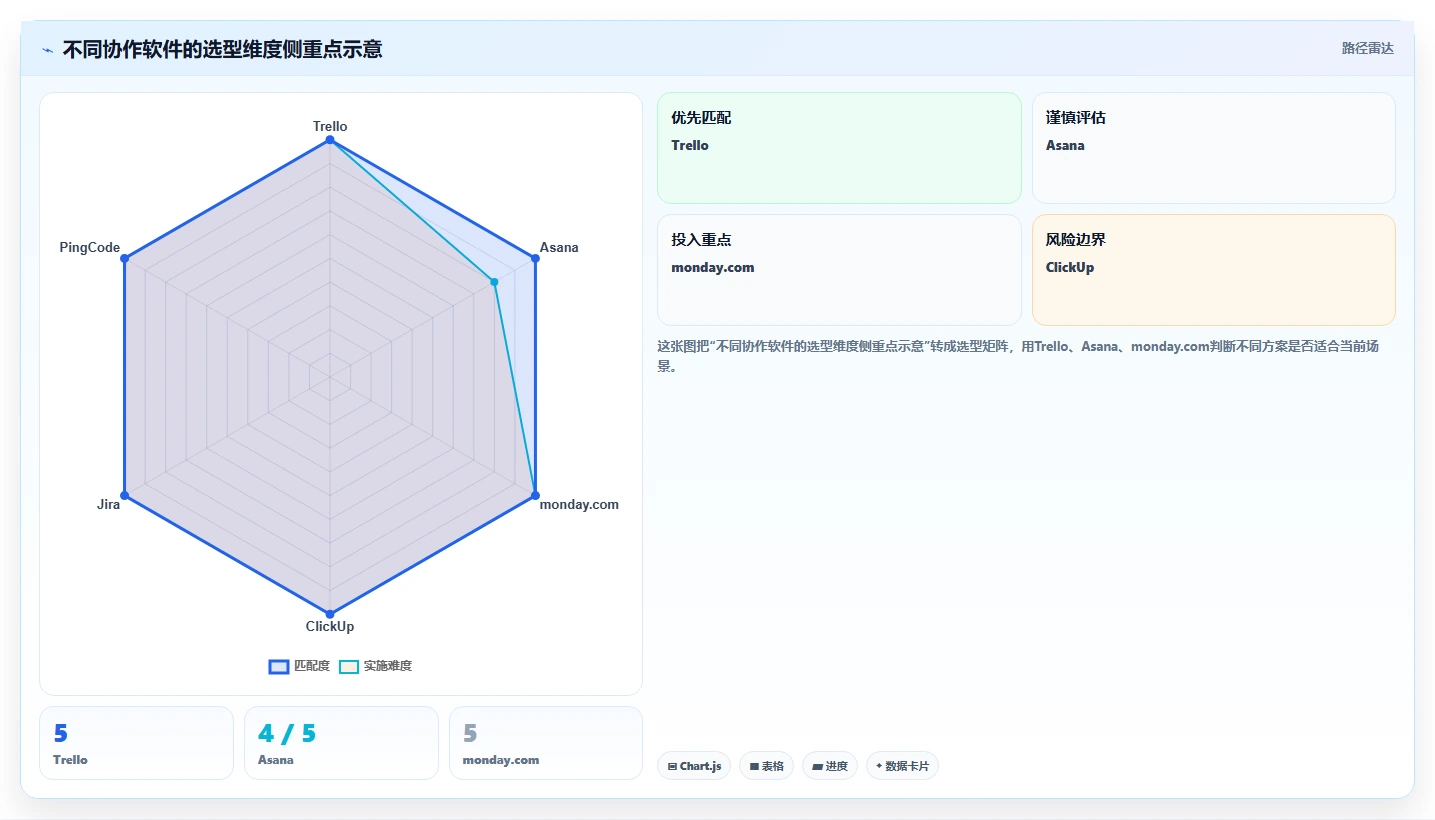
Task: Open the stat card showing 5 Trello
Action: (x=136, y=743)
